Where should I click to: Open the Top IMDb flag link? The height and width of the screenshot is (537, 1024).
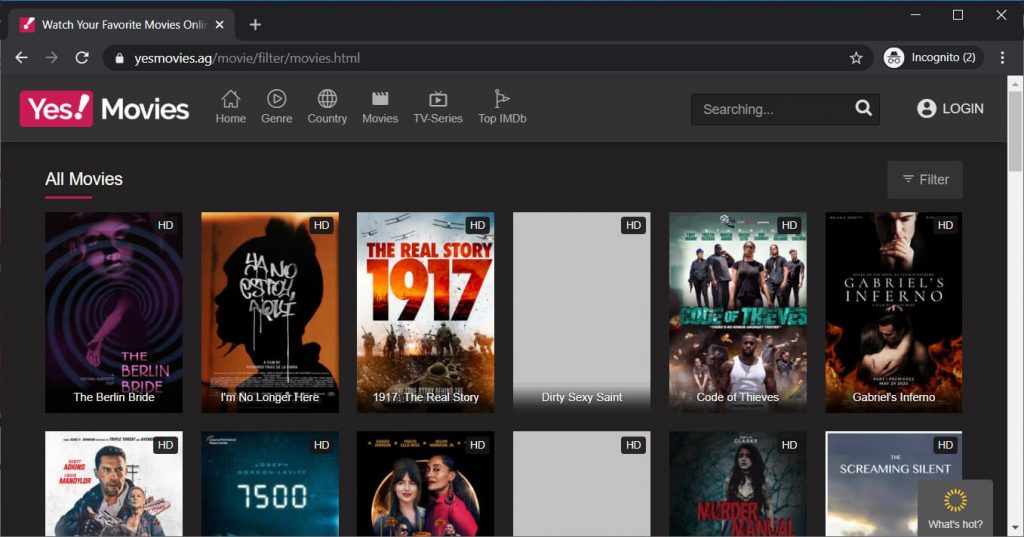(502, 107)
